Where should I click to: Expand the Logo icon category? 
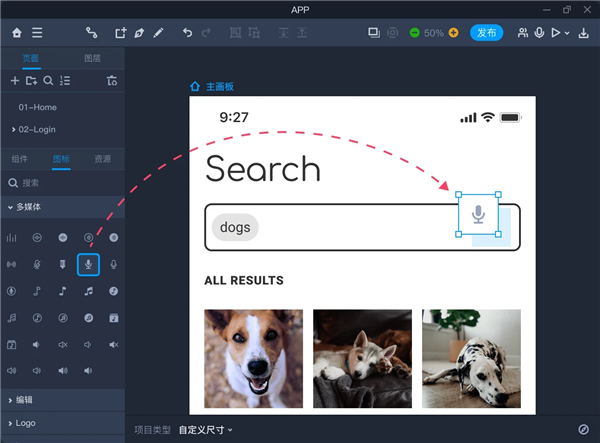62,423
